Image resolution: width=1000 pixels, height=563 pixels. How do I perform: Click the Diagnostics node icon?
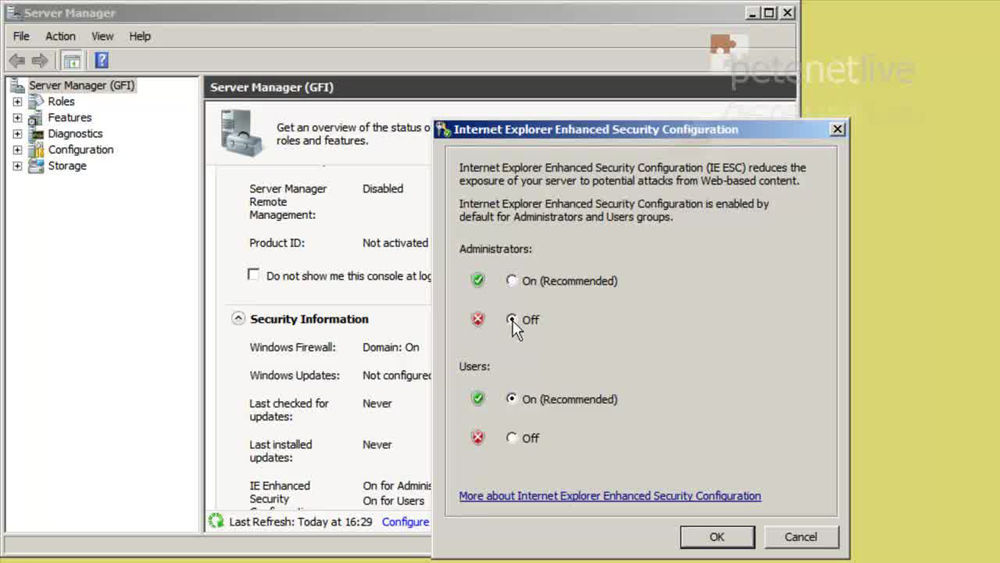point(37,134)
